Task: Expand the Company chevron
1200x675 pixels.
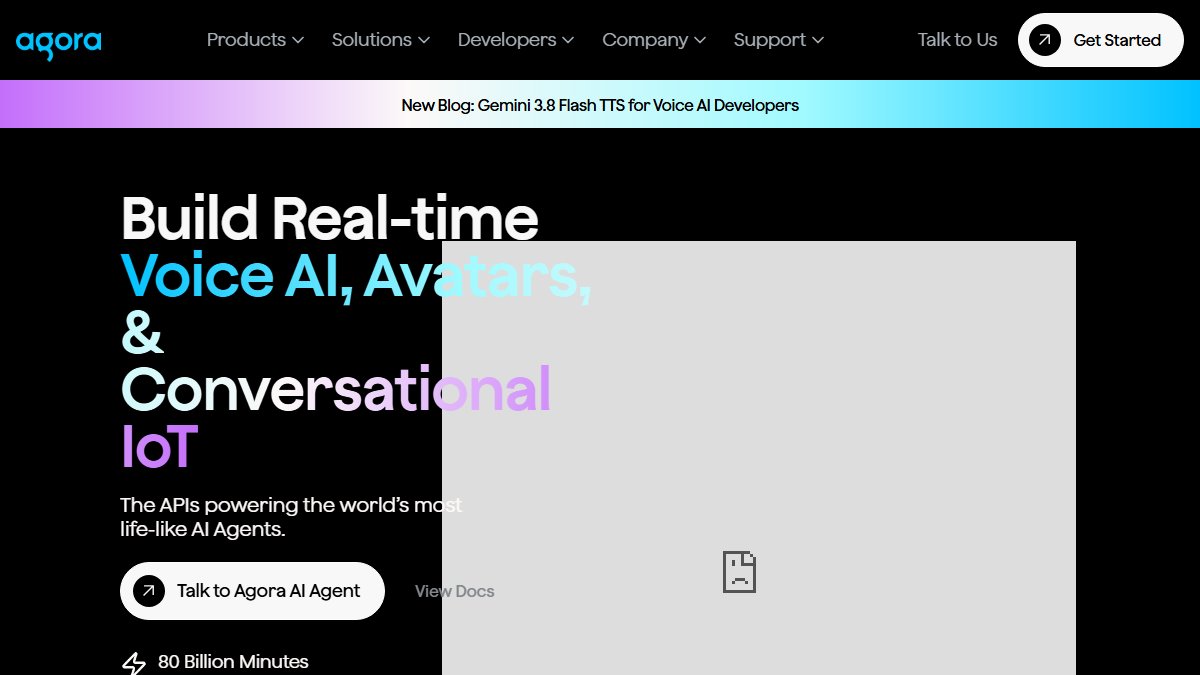Action: click(x=700, y=40)
